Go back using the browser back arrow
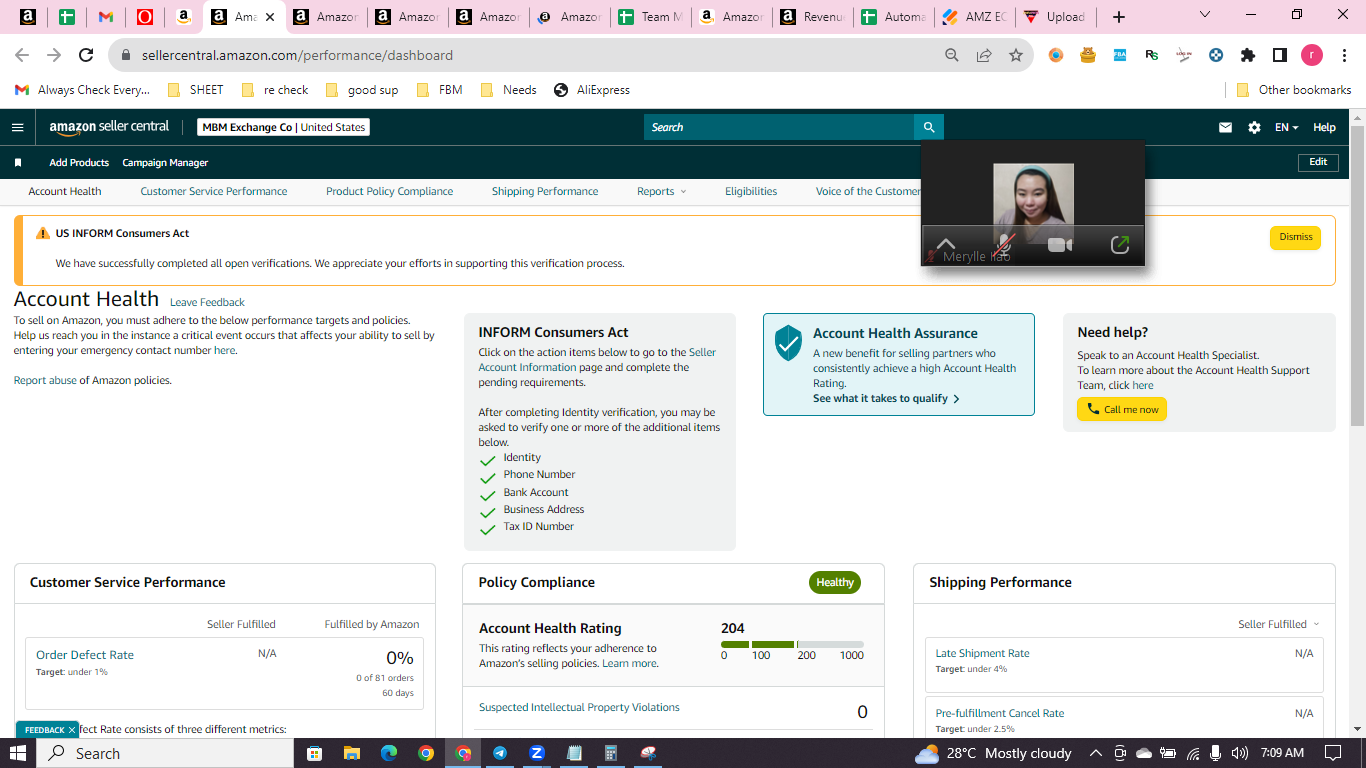The width and height of the screenshot is (1366, 768). point(22,55)
